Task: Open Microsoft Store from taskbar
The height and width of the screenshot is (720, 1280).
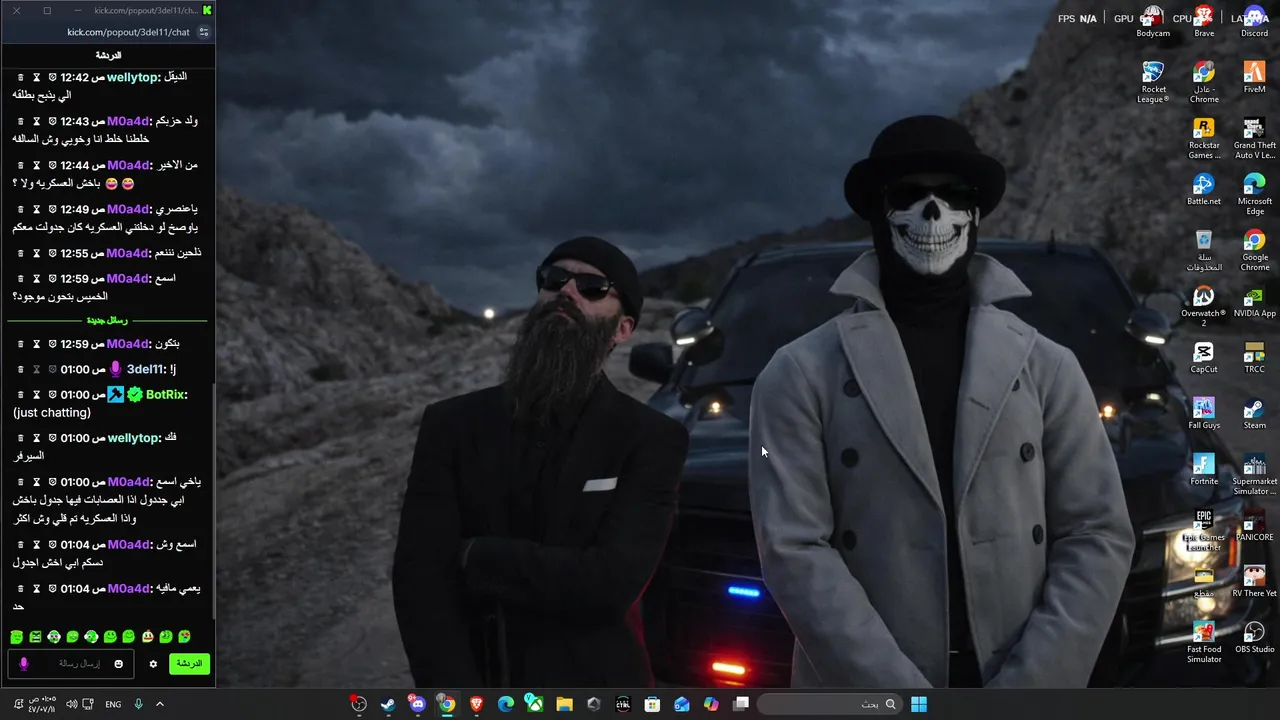Action: (652, 704)
